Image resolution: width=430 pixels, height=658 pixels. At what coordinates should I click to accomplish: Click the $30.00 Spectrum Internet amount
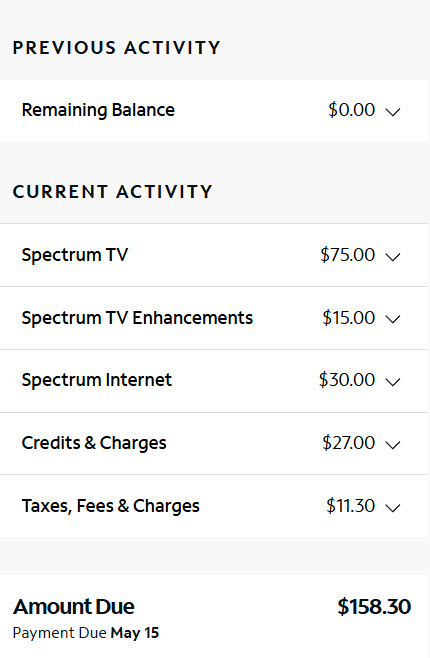pyautogui.click(x=347, y=380)
